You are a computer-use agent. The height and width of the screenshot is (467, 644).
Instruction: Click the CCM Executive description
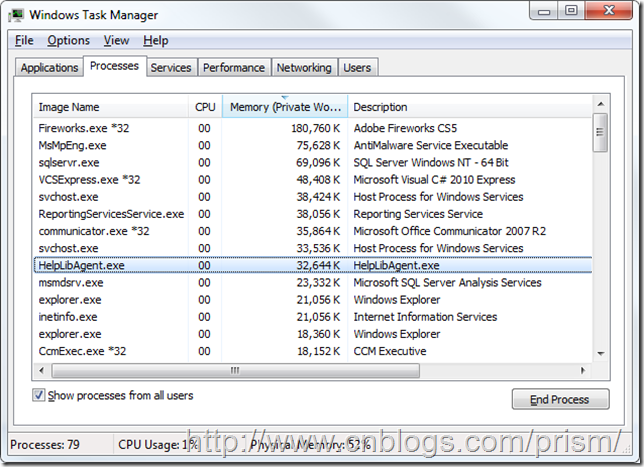click(390, 351)
